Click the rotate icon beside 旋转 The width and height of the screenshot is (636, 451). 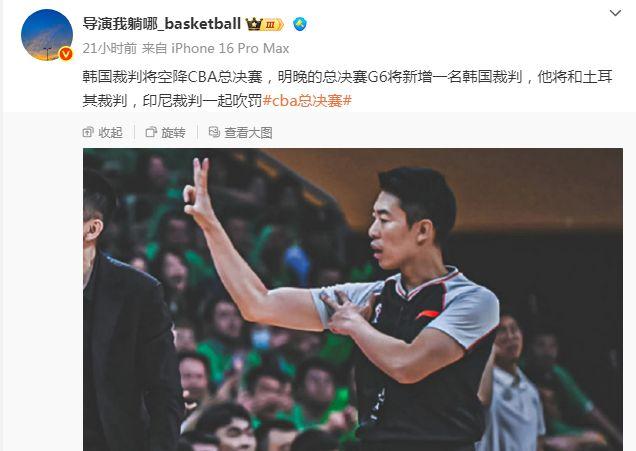151,132
